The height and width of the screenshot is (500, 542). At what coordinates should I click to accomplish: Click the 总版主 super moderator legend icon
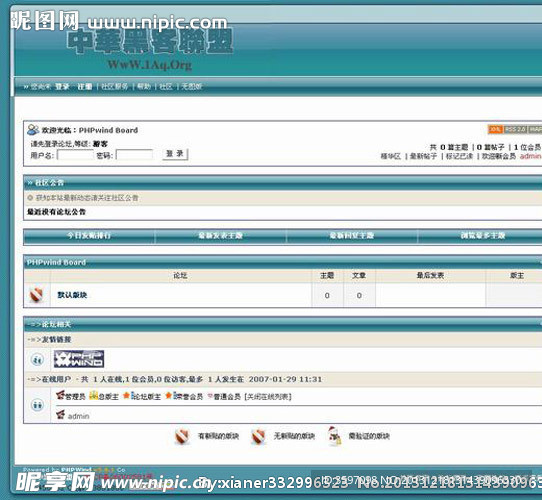coord(94,395)
